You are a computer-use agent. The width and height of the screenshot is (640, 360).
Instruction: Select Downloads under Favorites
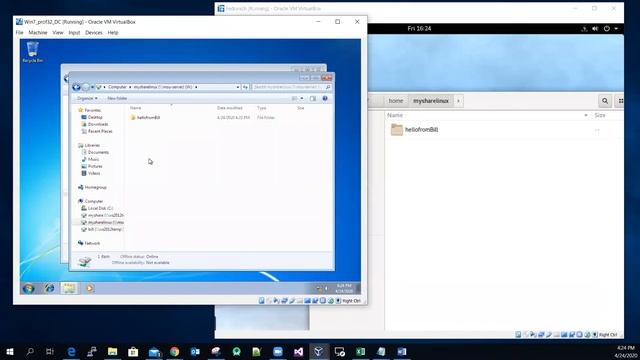(95, 124)
